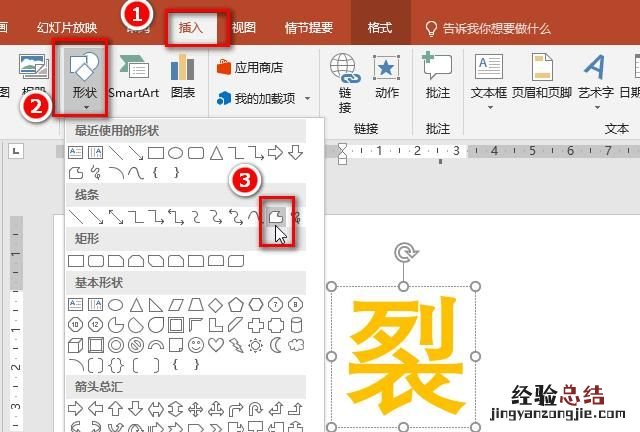Open the 视图 tab
640x432 pixels.
tap(244, 28)
